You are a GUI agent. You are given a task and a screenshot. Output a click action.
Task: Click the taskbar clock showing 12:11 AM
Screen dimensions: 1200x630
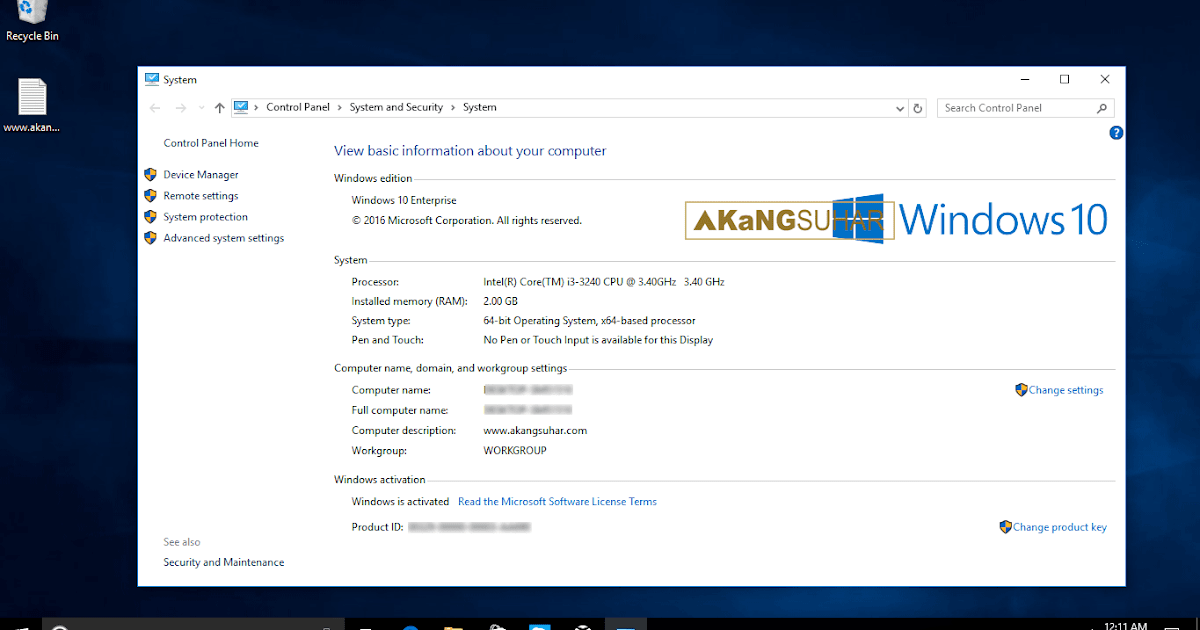click(1126, 625)
